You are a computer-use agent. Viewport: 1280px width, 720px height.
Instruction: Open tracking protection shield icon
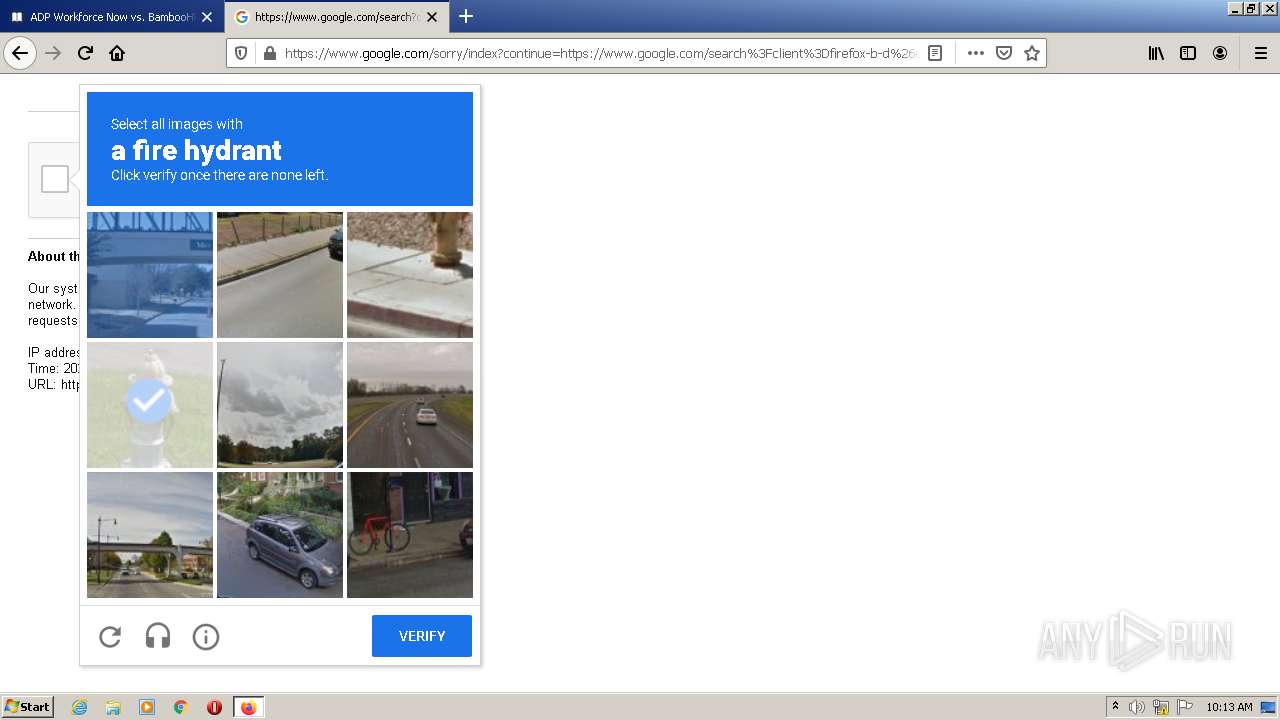pyautogui.click(x=242, y=53)
